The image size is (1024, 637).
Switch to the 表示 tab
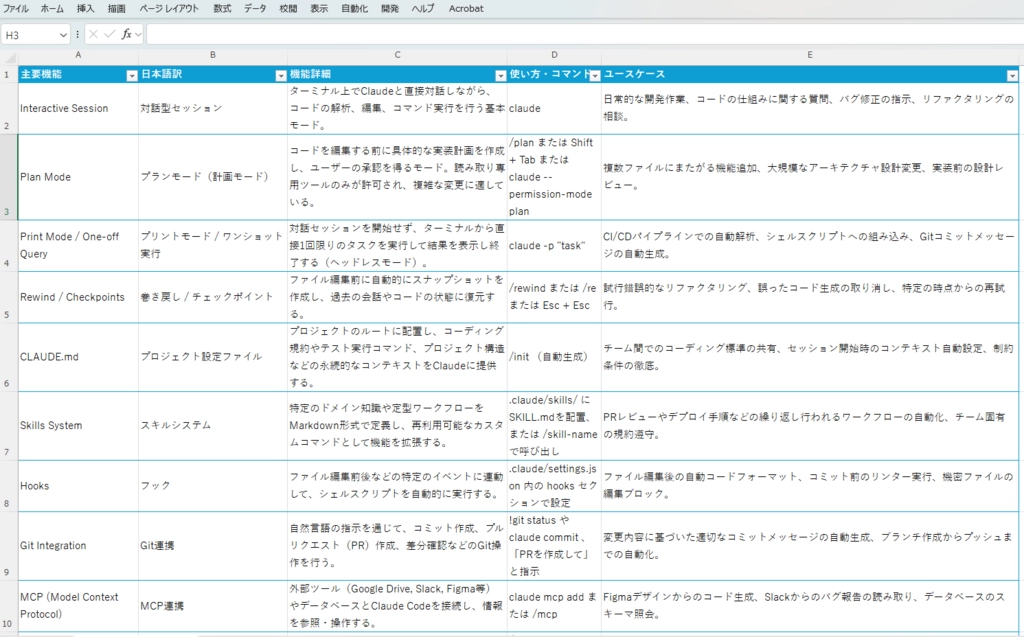click(x=319, y=8)
